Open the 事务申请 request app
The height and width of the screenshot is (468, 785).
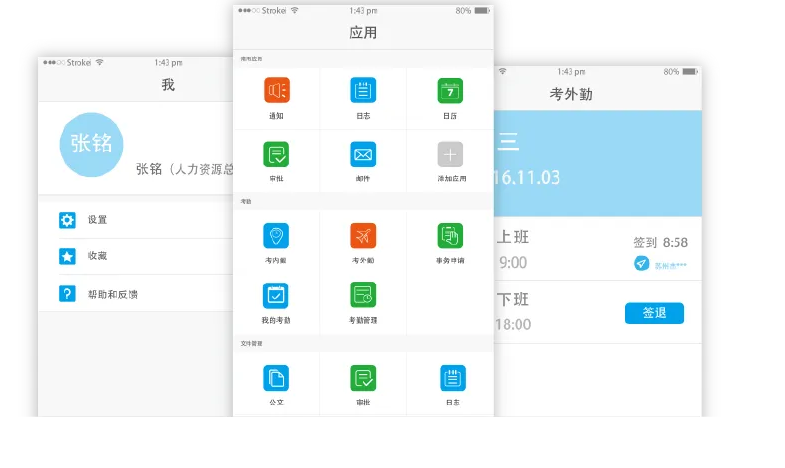click(x=450, y=236)
